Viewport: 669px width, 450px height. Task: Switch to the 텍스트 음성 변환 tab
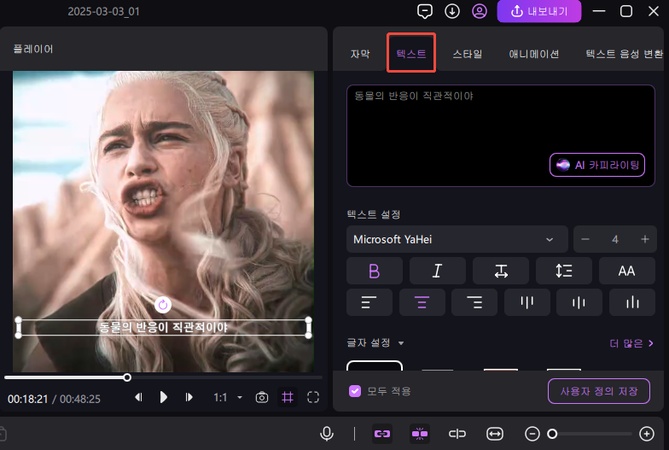624,54
